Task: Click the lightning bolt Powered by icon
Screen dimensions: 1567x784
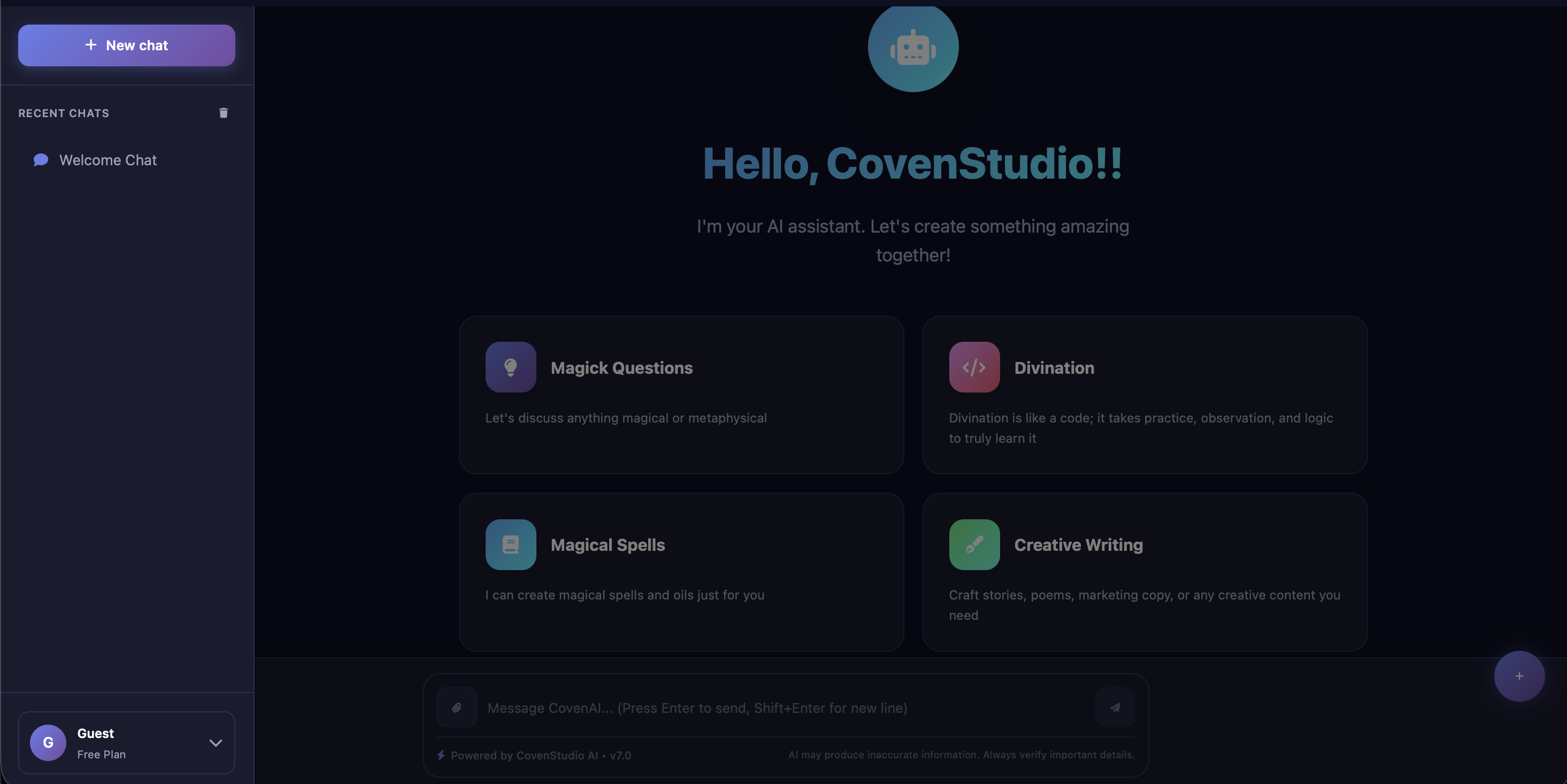Action: click(x=441, y=755)
